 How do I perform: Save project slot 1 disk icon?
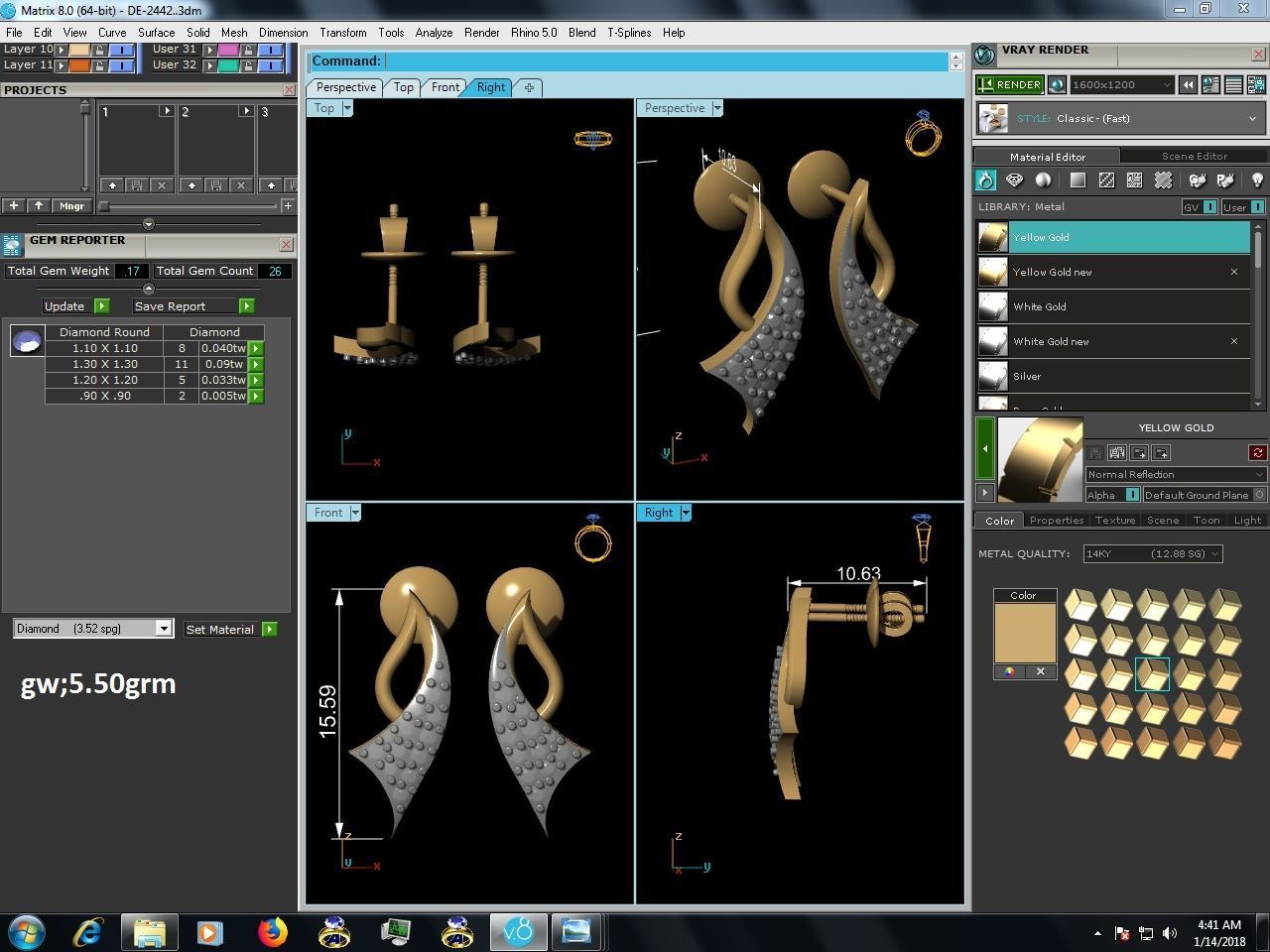tap(137, 185)
